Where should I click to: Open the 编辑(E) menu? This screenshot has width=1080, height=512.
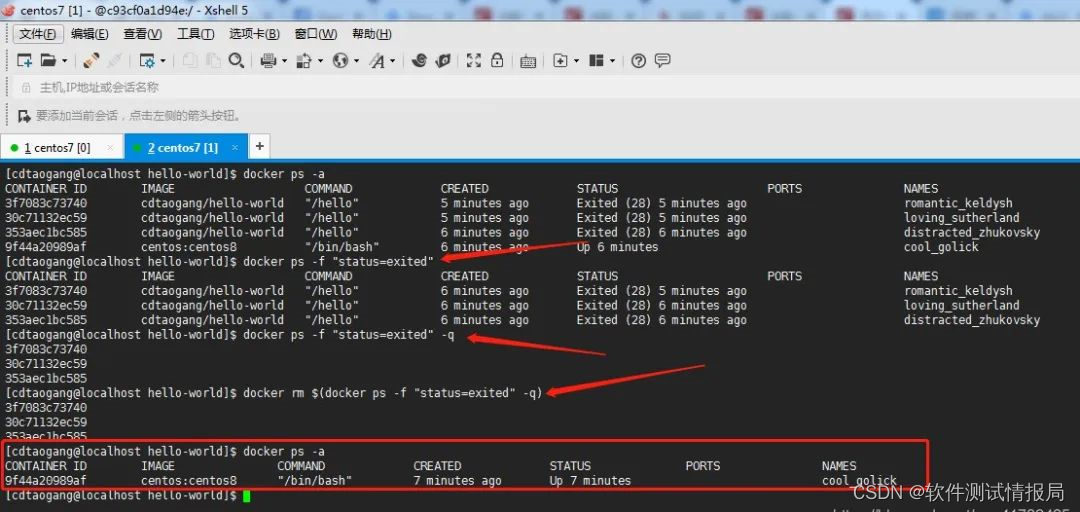(90, 34)
